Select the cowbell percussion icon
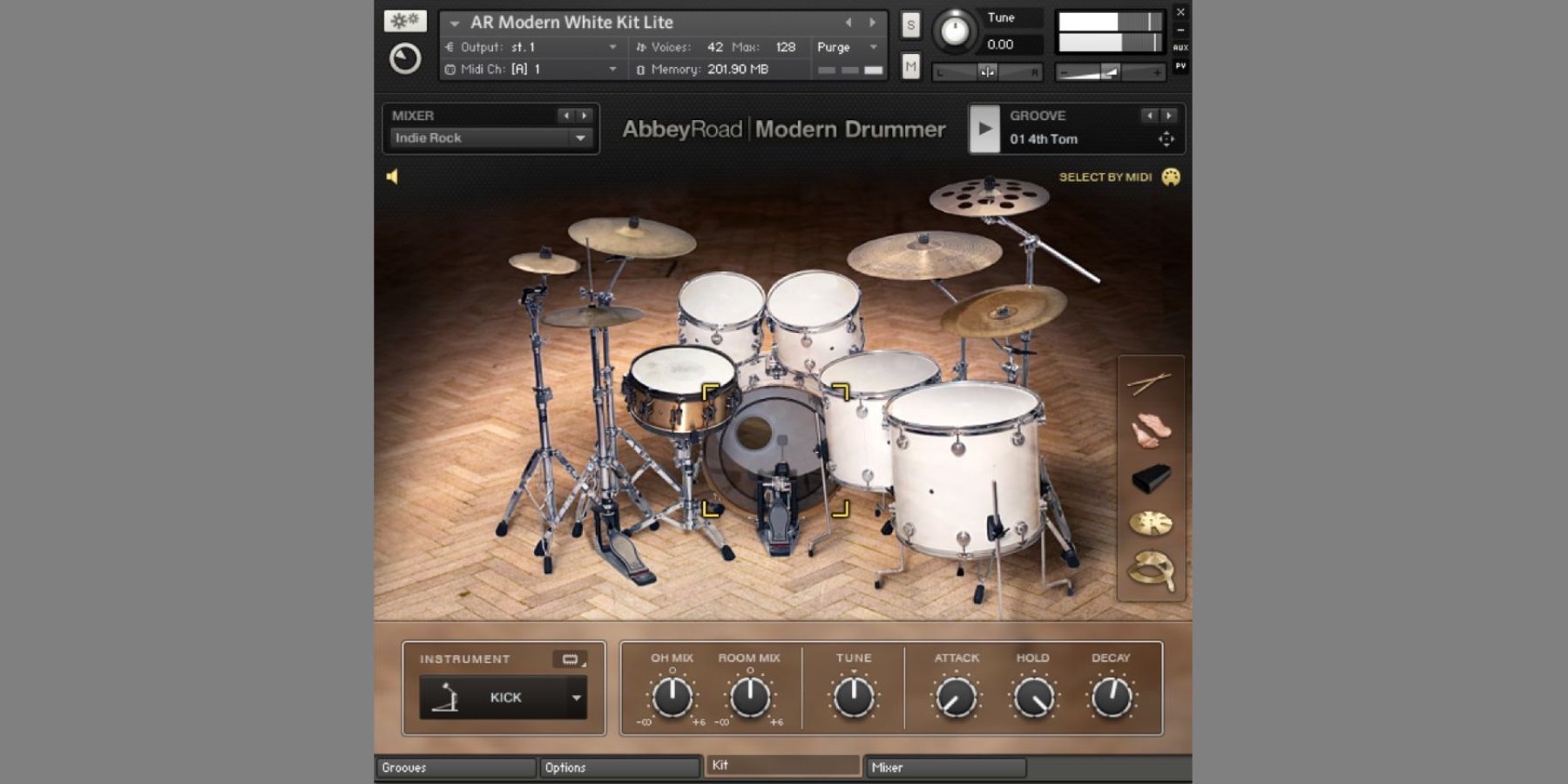Screen dimensions: 1568x784 tap(1151, 478)
